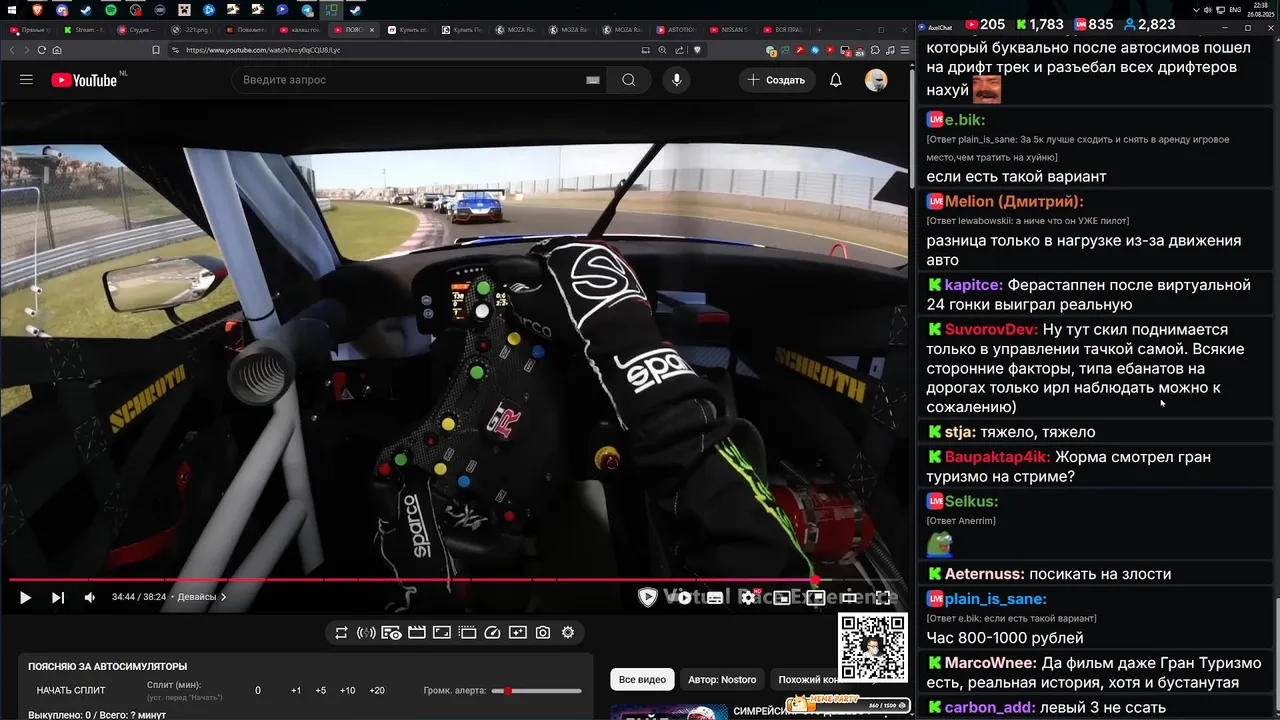This screenshot has height=720, width=1280.
Task: Add +5 minutes to the split
Action: click(321, 691)
